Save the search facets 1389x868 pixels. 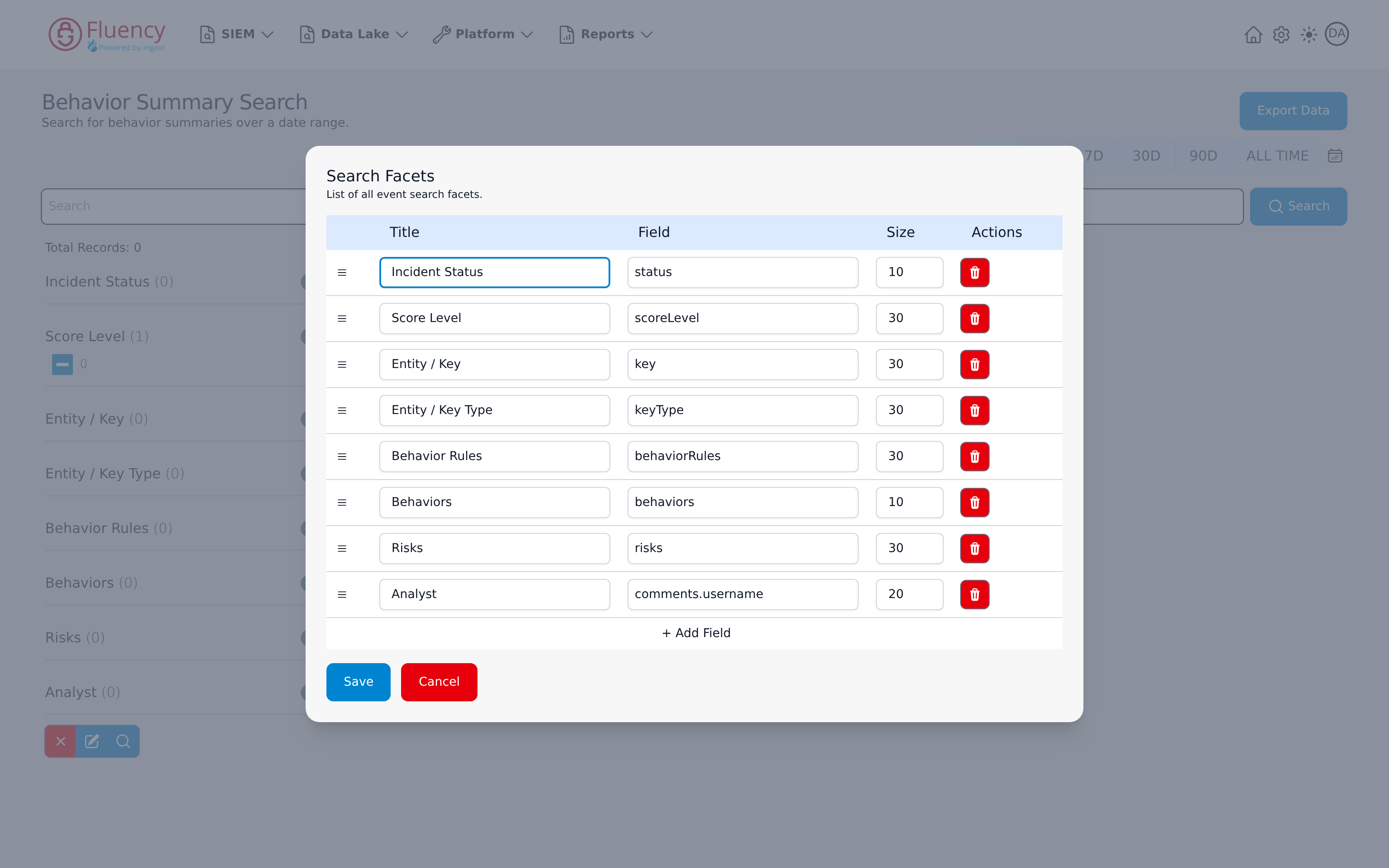pos(358,682)
